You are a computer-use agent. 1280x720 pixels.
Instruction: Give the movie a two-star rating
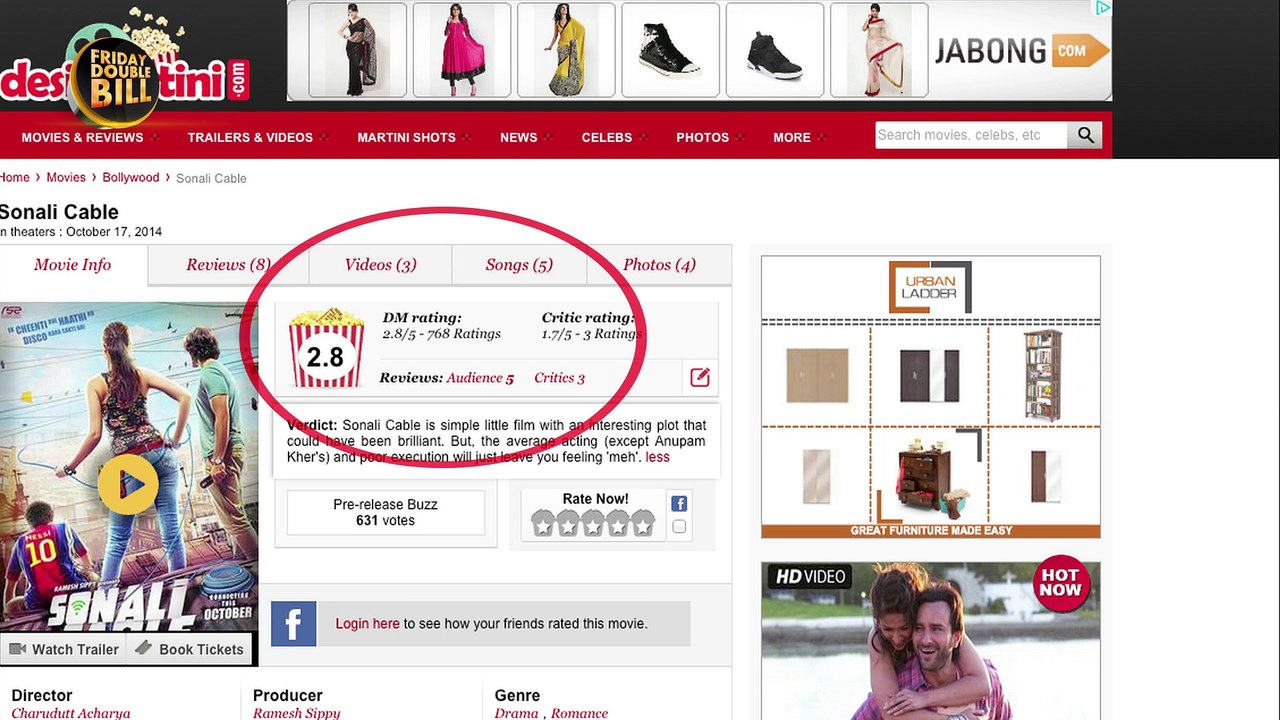tap(568, 523)
